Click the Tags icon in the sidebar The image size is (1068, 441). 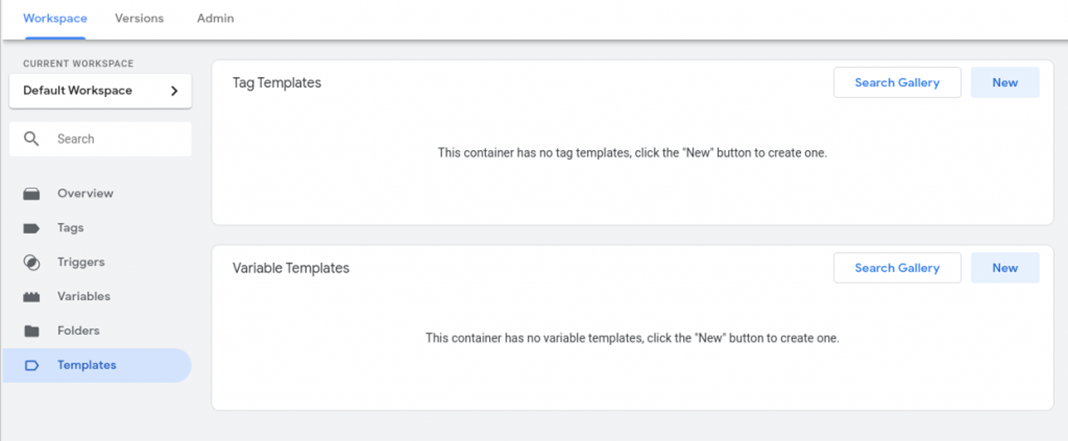pyautogui.click(x=32, y=228)
